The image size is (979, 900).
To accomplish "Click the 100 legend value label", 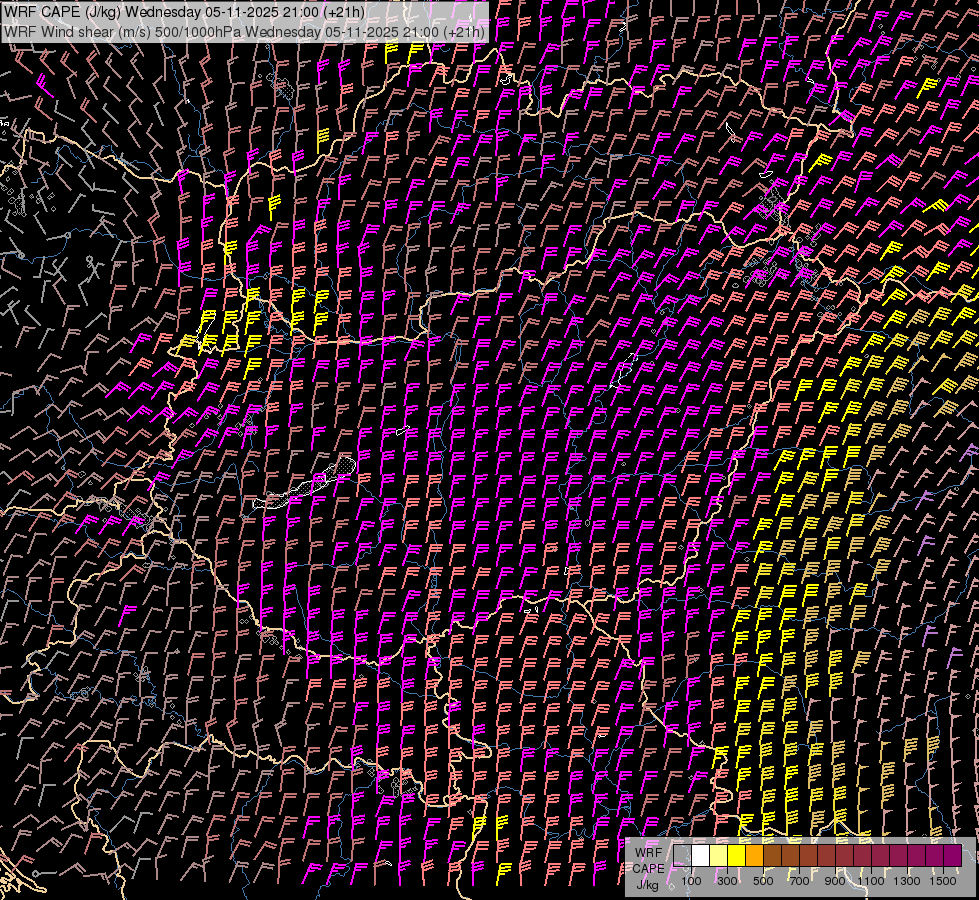I will 691,882.
